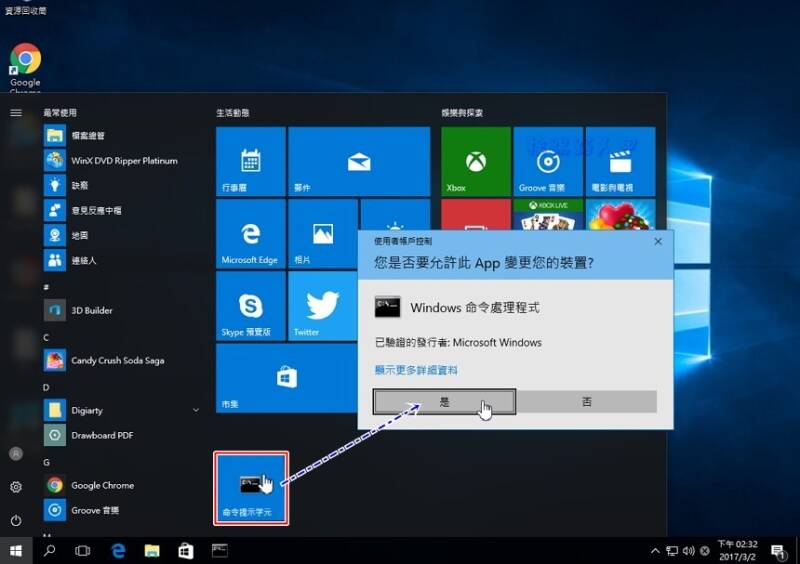This screenshot has width=800, height=564.
Task: Open taskbar search magnifier
Action: point(49,551)
